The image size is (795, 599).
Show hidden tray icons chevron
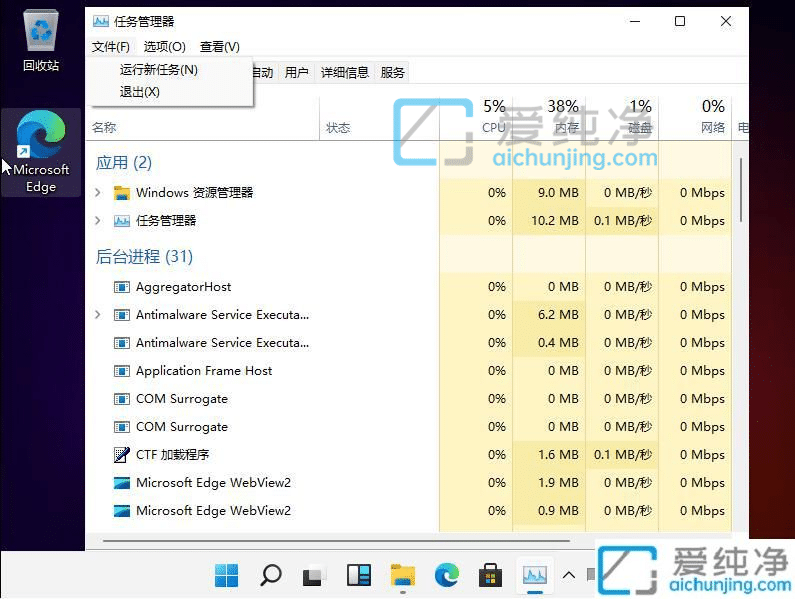tap(569, 575)
